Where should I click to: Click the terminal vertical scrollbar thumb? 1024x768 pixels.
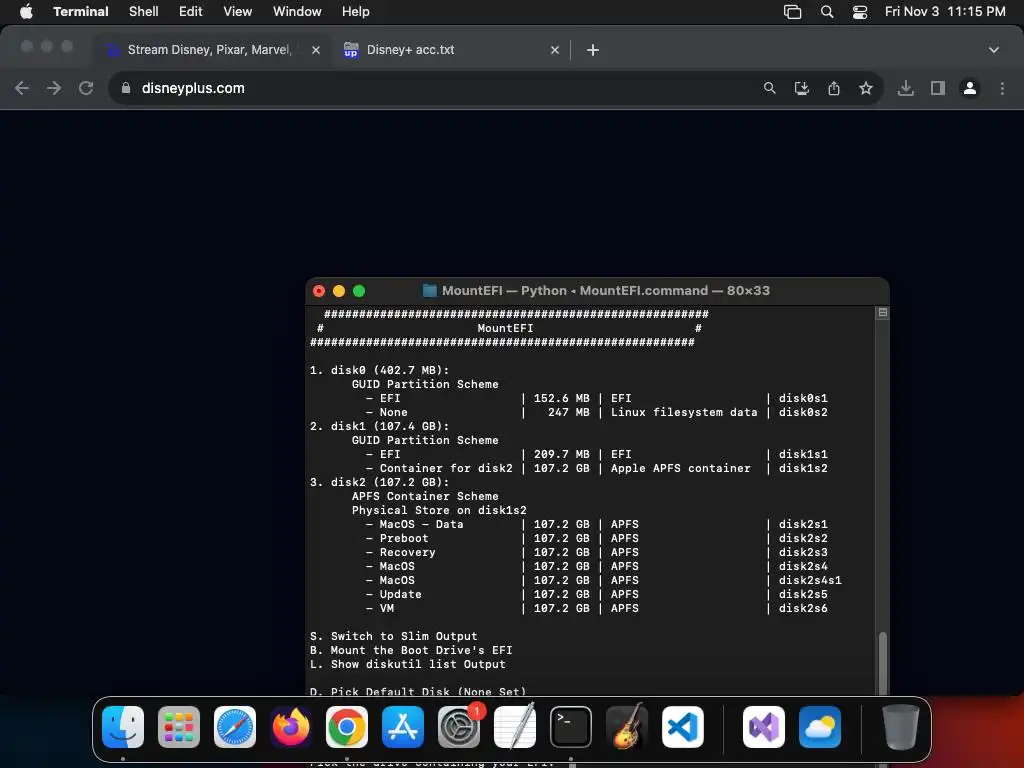(882, 663)
